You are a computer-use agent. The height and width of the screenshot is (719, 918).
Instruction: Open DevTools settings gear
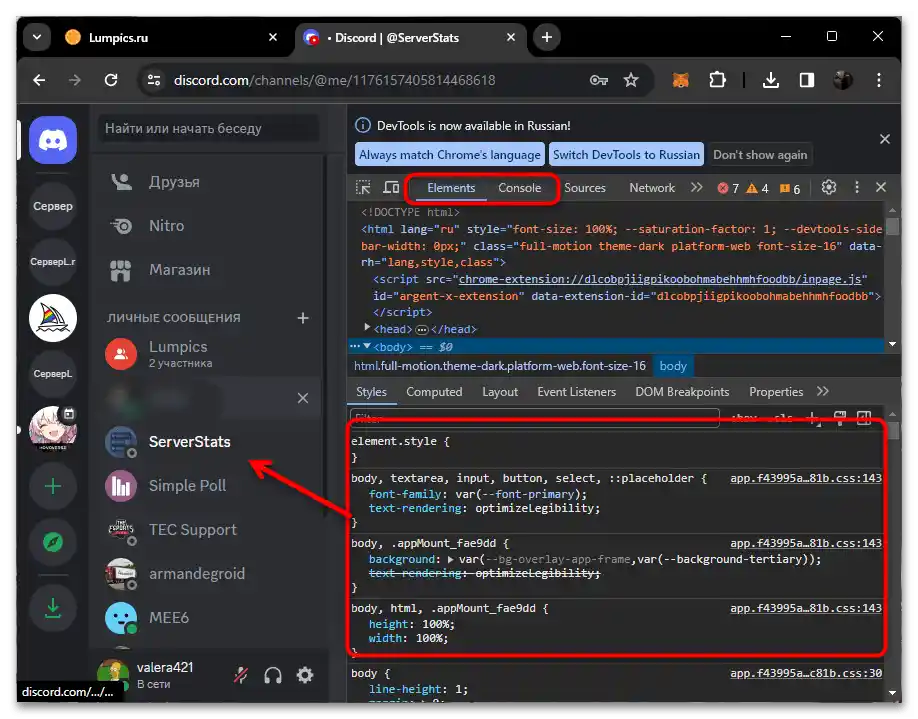829,188
